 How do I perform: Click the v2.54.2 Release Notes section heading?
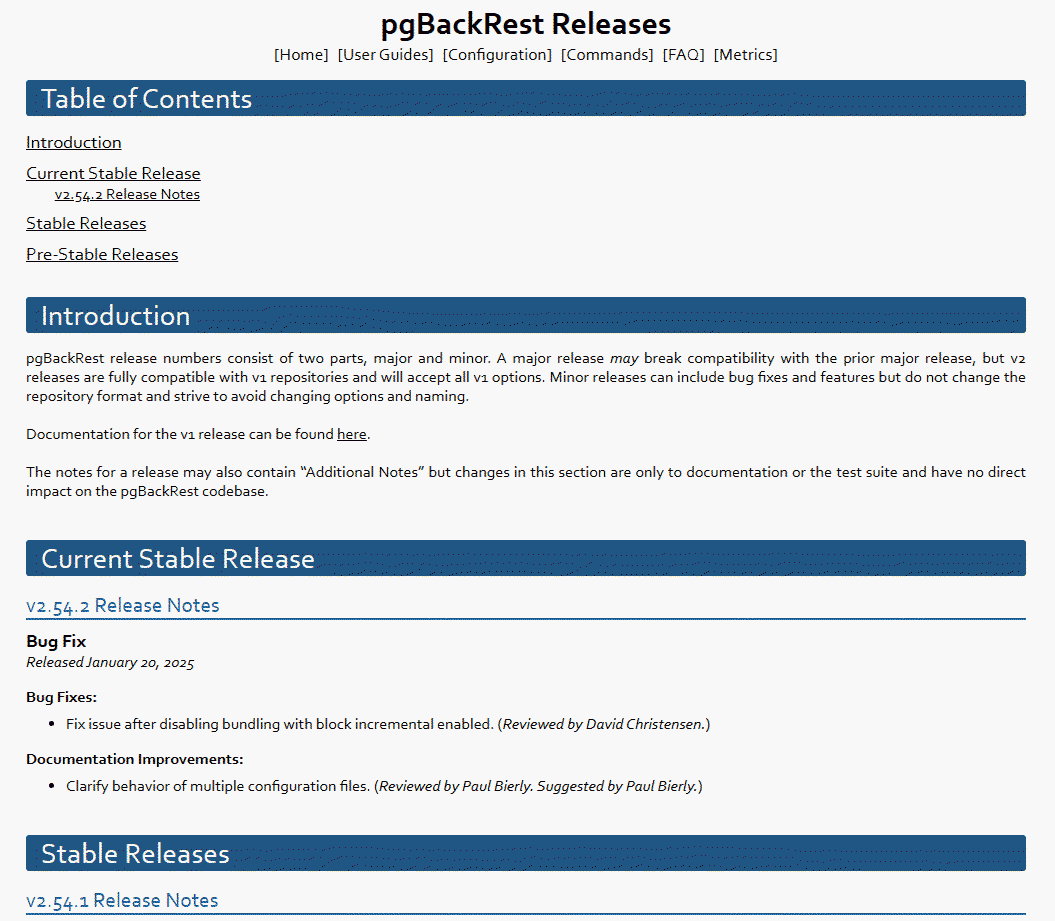(x=123, y=606)
